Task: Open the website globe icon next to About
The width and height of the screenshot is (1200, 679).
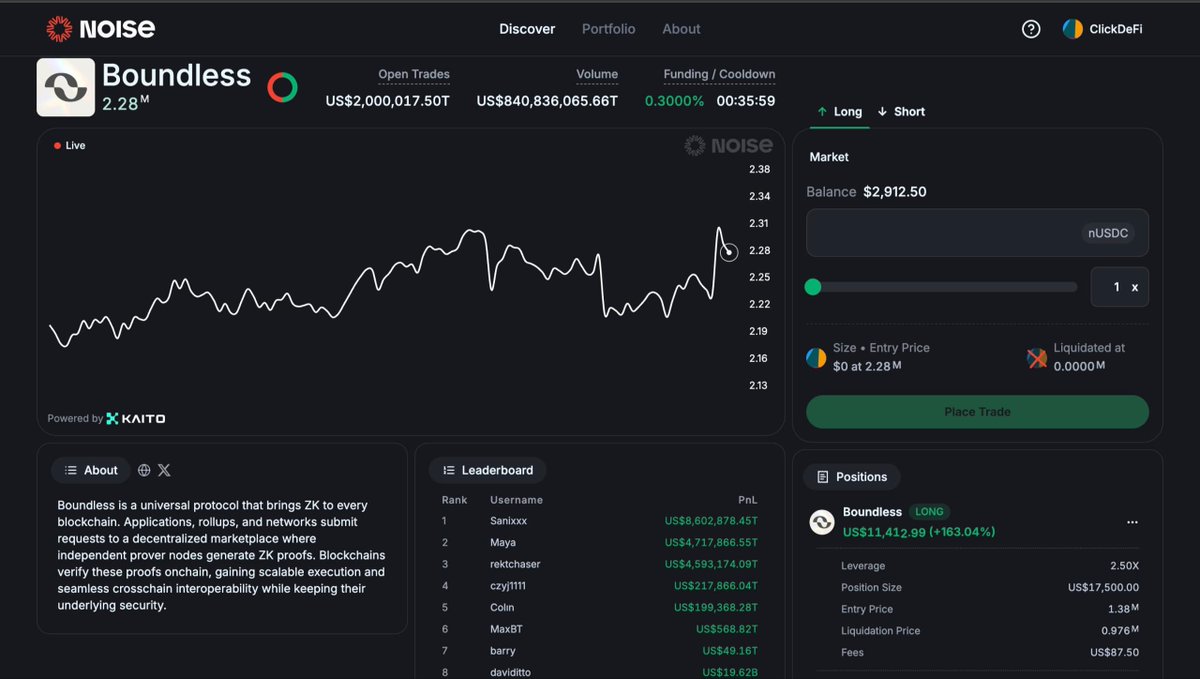Action: [144, 470]
